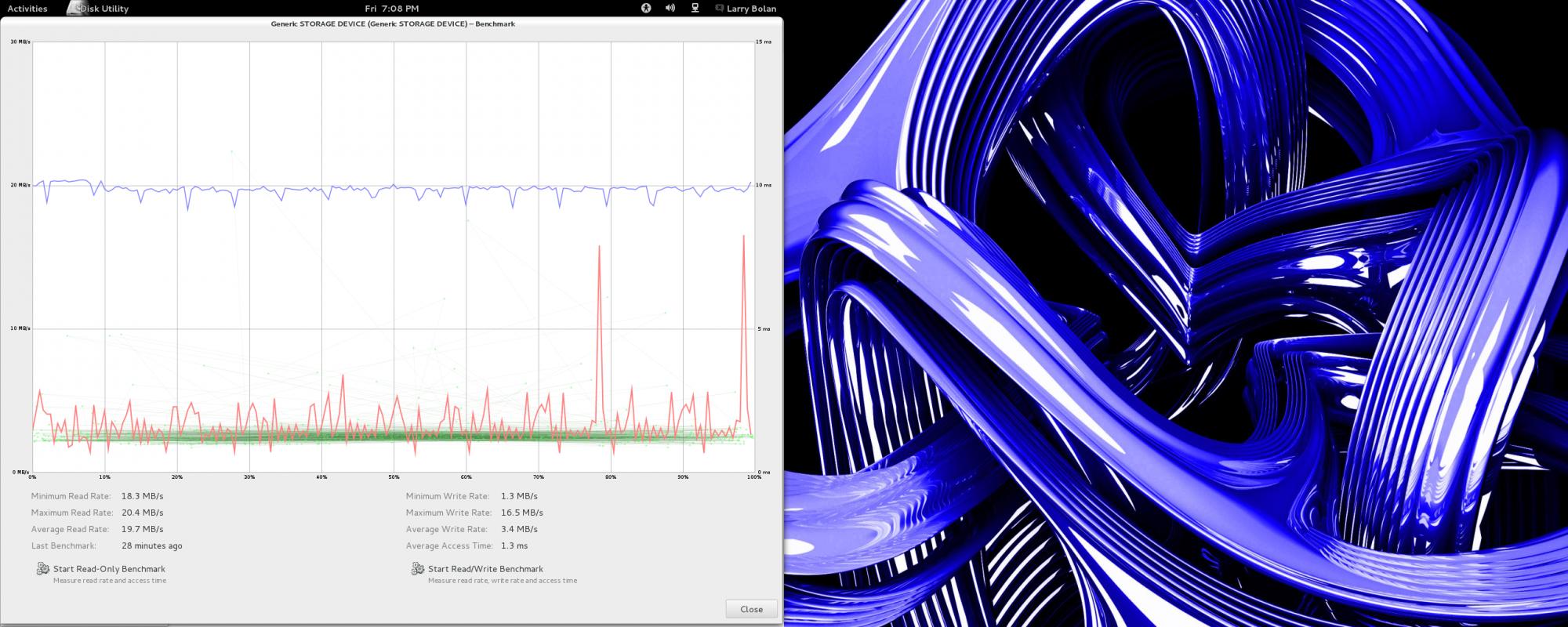The image size is (1568, 627).
Task: Select the 16.5 MB/s maximum write value
Action: click(521, 513)
